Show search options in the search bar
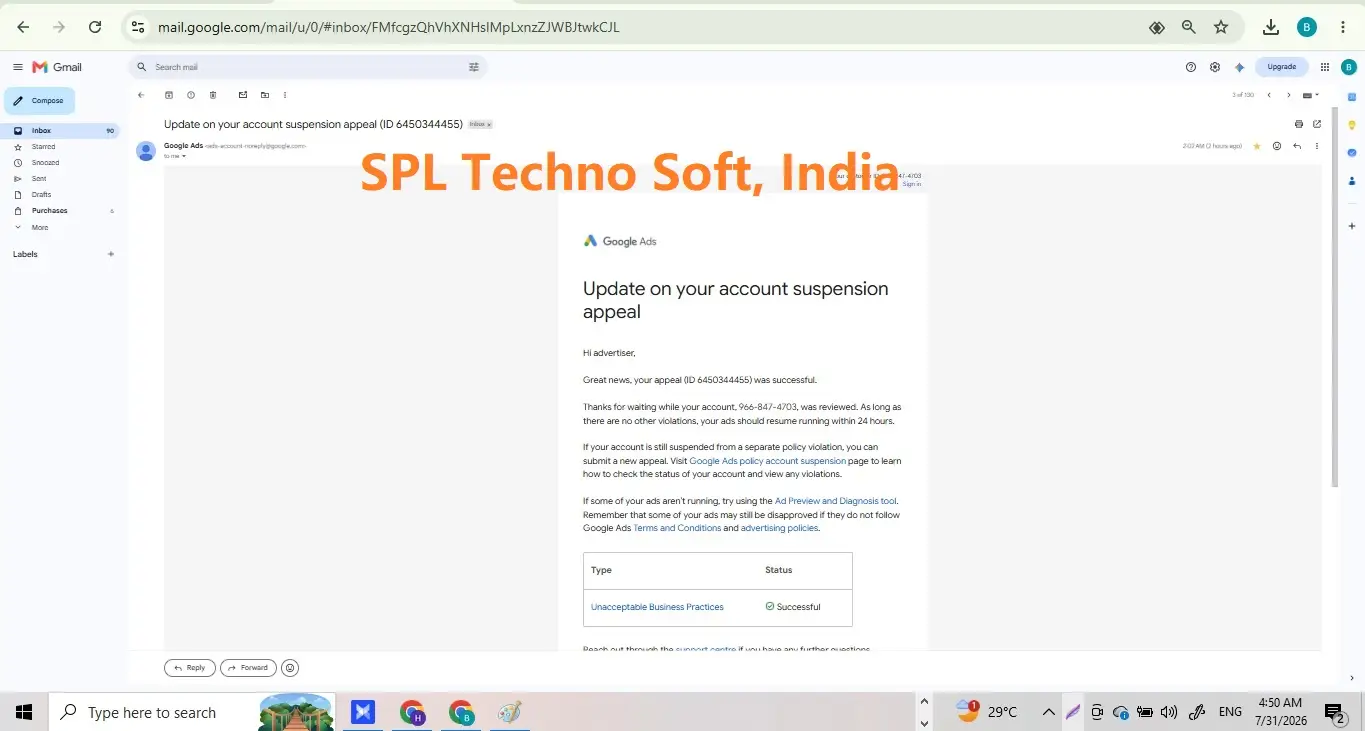 pos(474,67)
